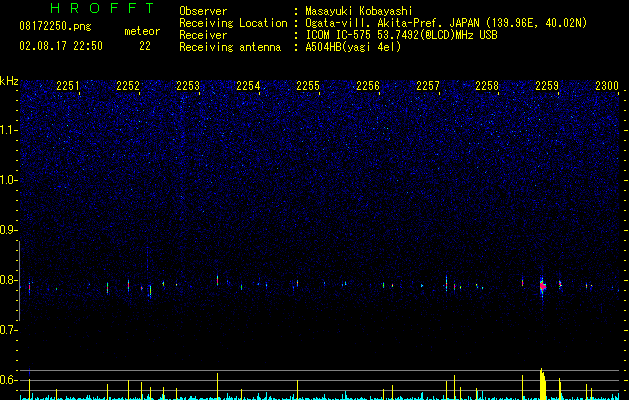Viewport: 629px width, 400px height.
Task: Click the 0.8 kHz axis label
Action: 8,280
